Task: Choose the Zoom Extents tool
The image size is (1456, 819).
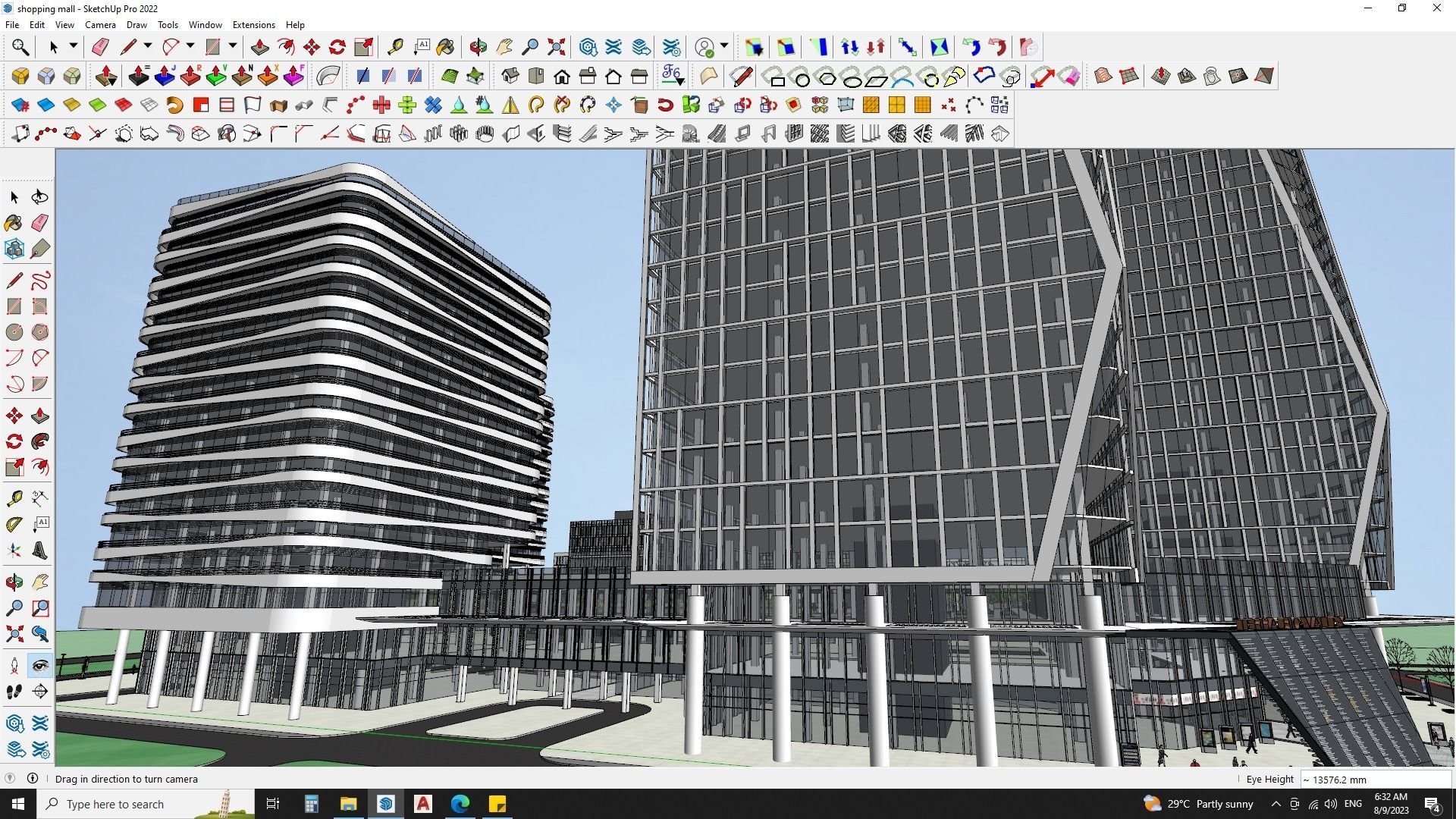Action: (x=556, y=47)
